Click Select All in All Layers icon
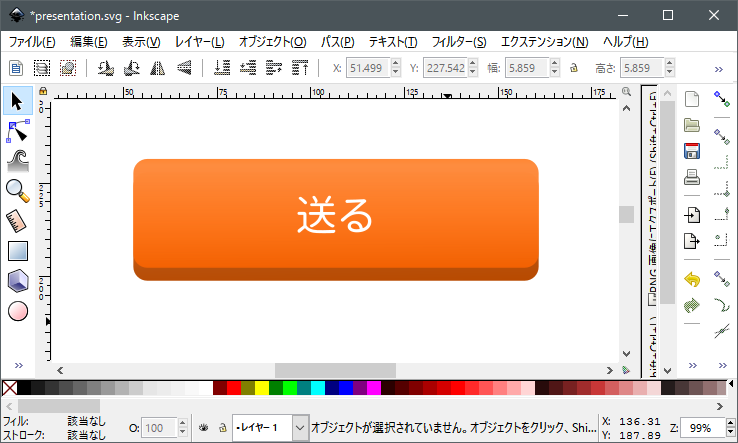 click(42, 68)
